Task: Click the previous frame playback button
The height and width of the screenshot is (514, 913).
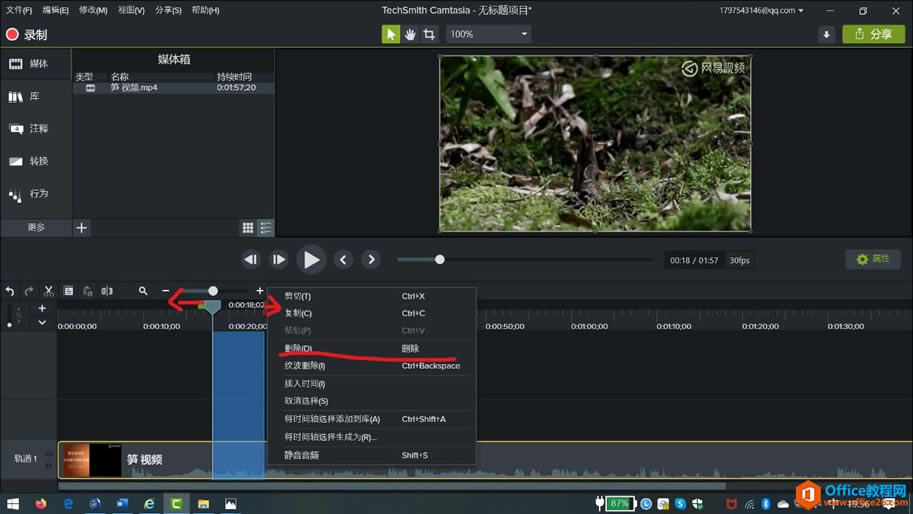Action: click(251, 260)
